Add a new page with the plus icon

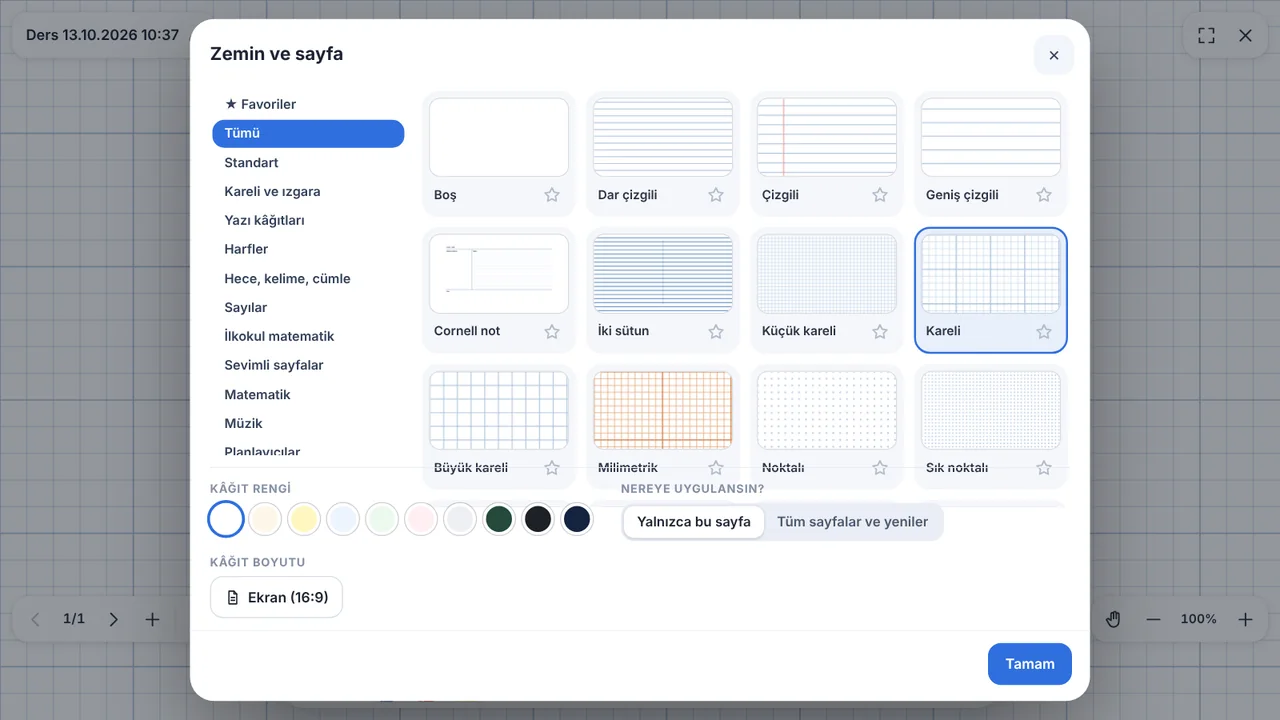pyautogui.click(x=152, y=619)
